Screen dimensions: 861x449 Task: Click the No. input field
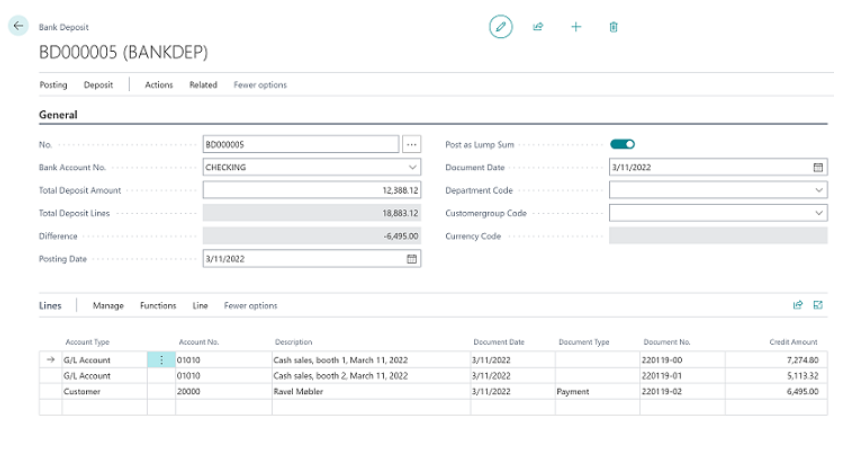pos(300,144)
